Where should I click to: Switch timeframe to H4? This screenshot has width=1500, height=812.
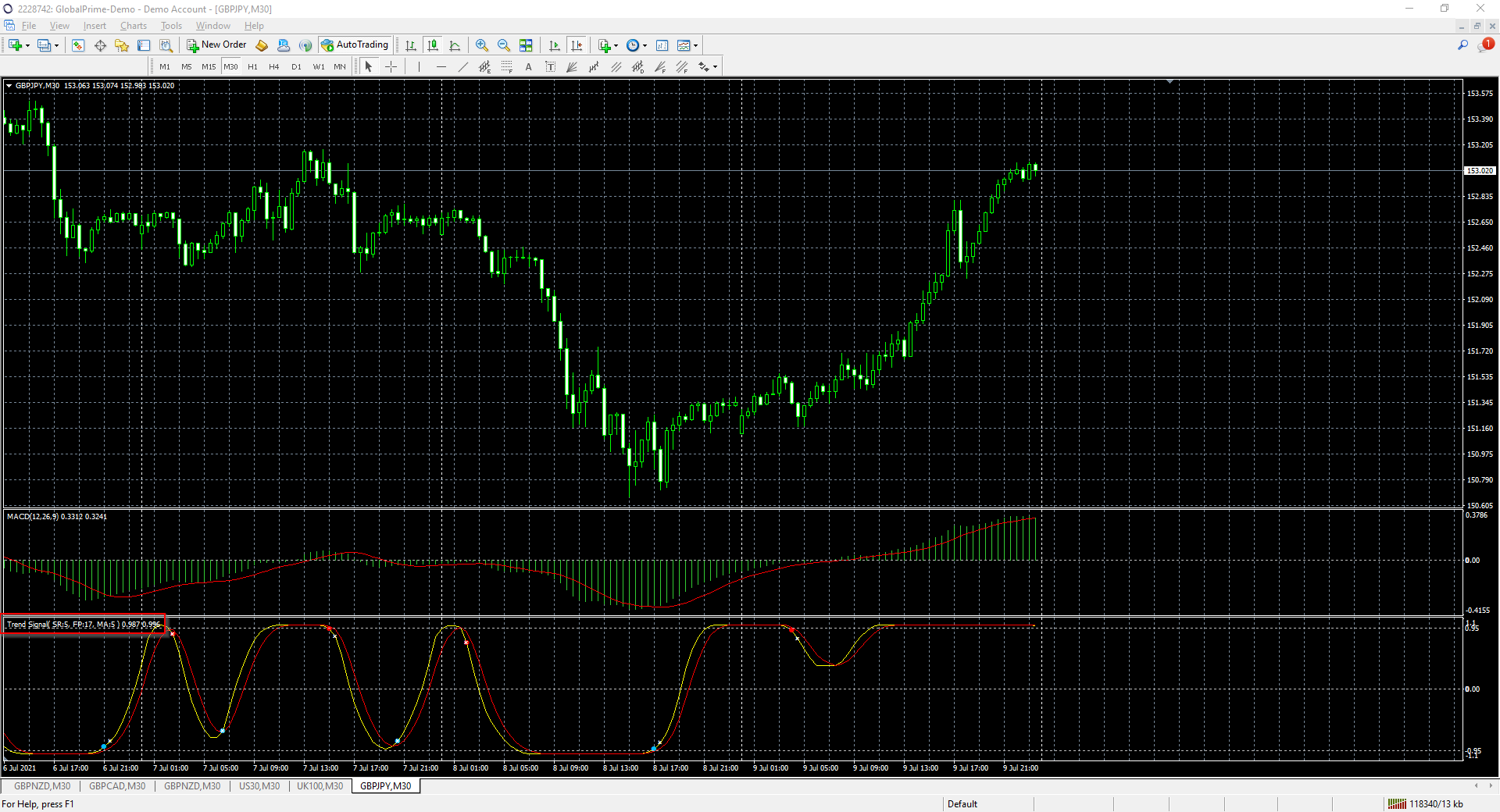coord(273,67)
